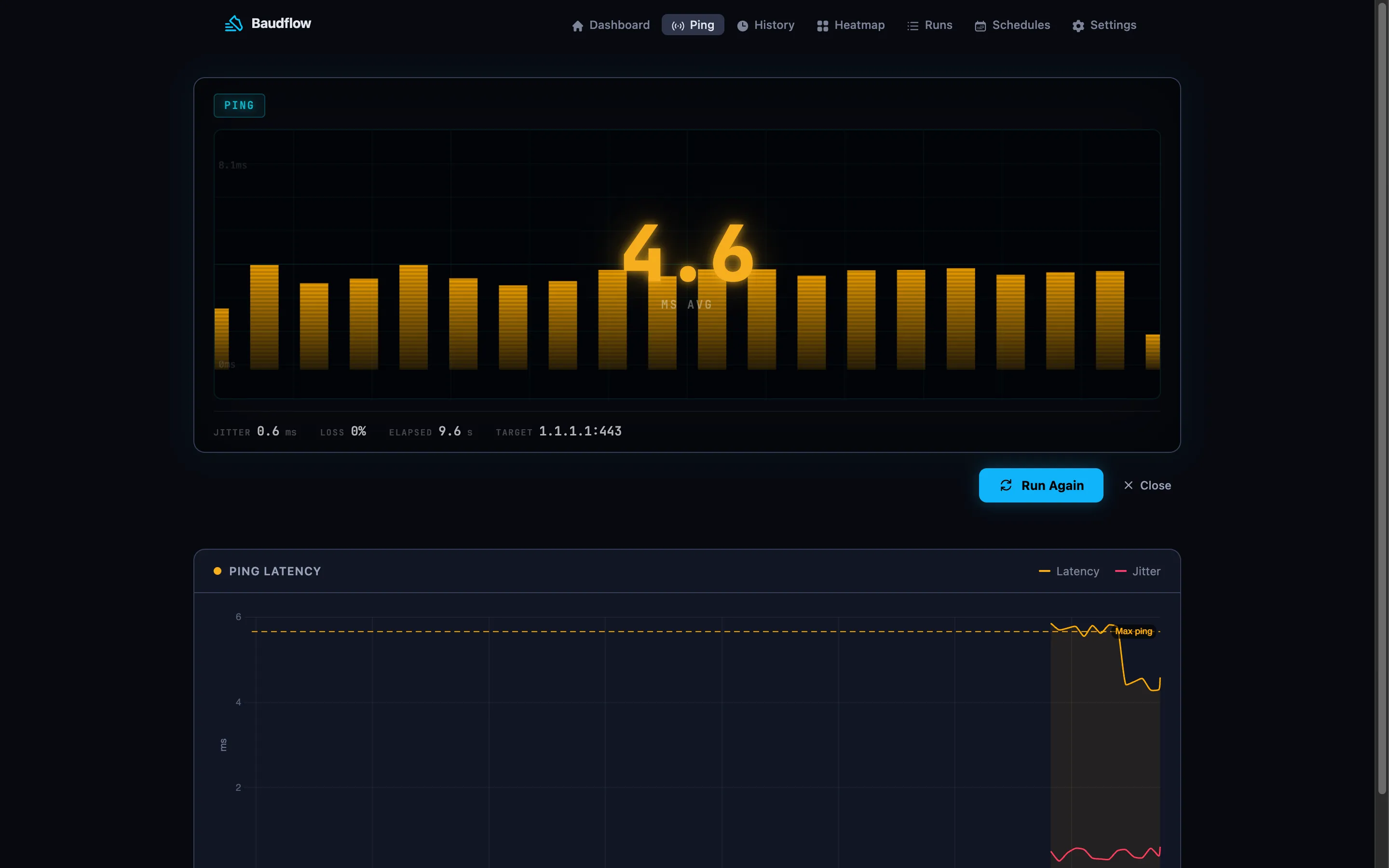The width and height of the screenshot is (1389, 868).
Task: Select the Ping nav tab
Action: tap(693, 25)
